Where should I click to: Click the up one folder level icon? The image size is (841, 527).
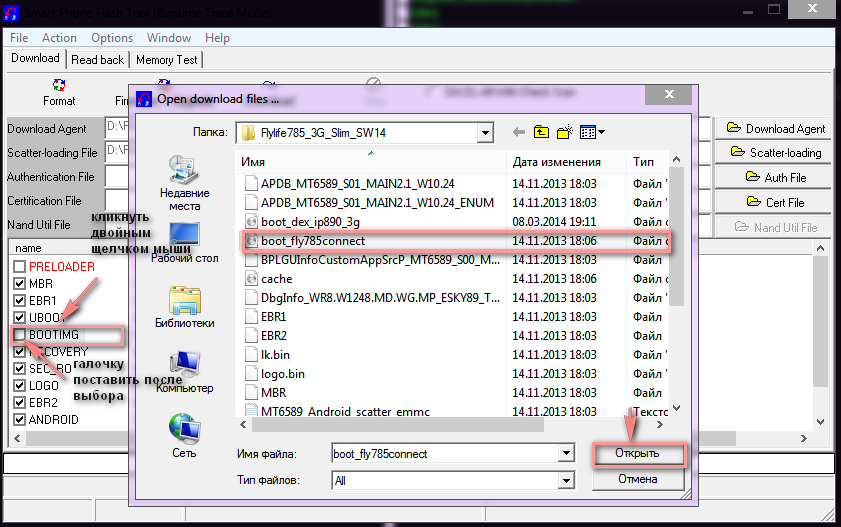coord(541,132)
